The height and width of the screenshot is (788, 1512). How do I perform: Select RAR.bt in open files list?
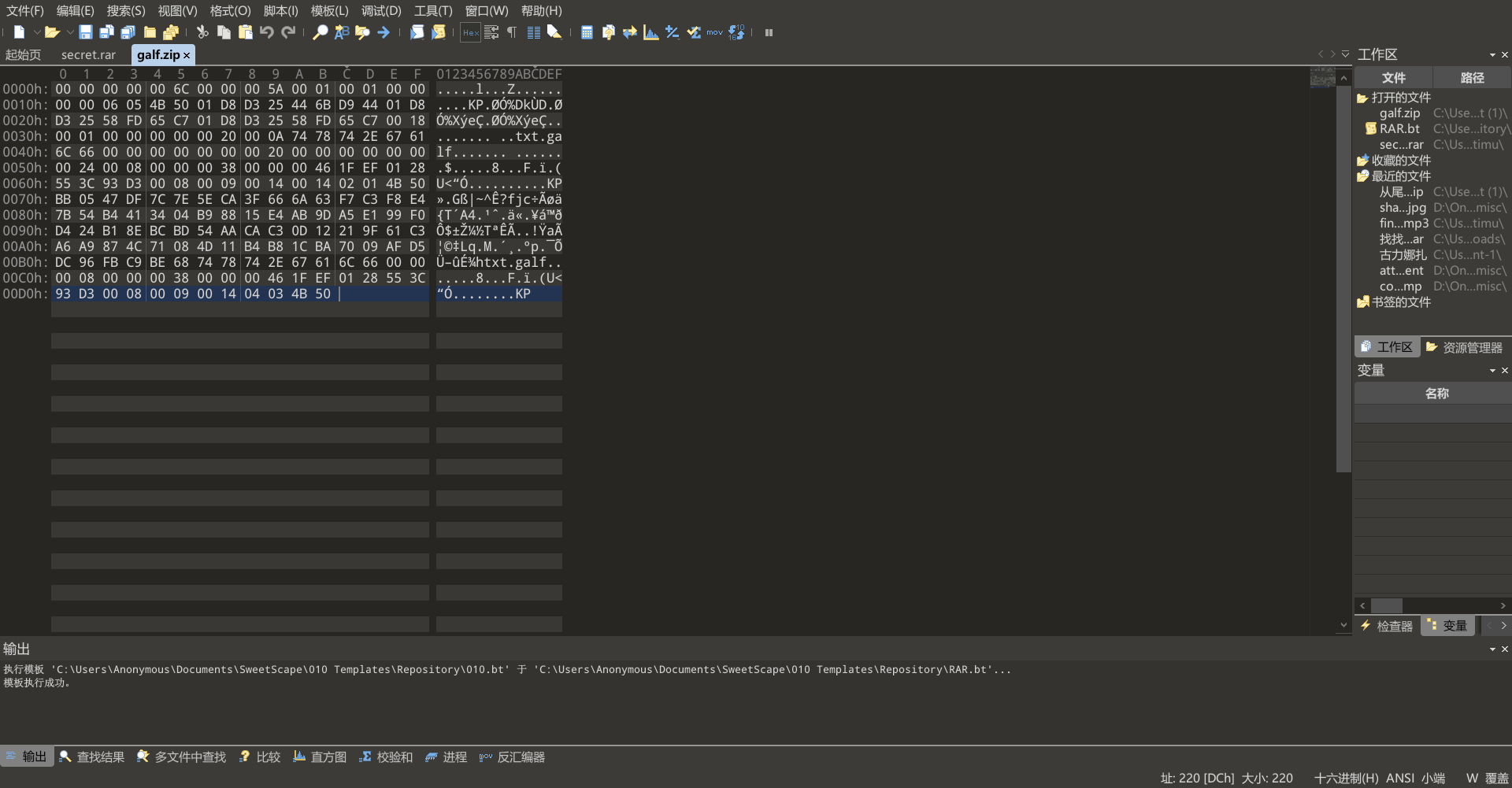pyautogui.click(x=1399, y=129)
